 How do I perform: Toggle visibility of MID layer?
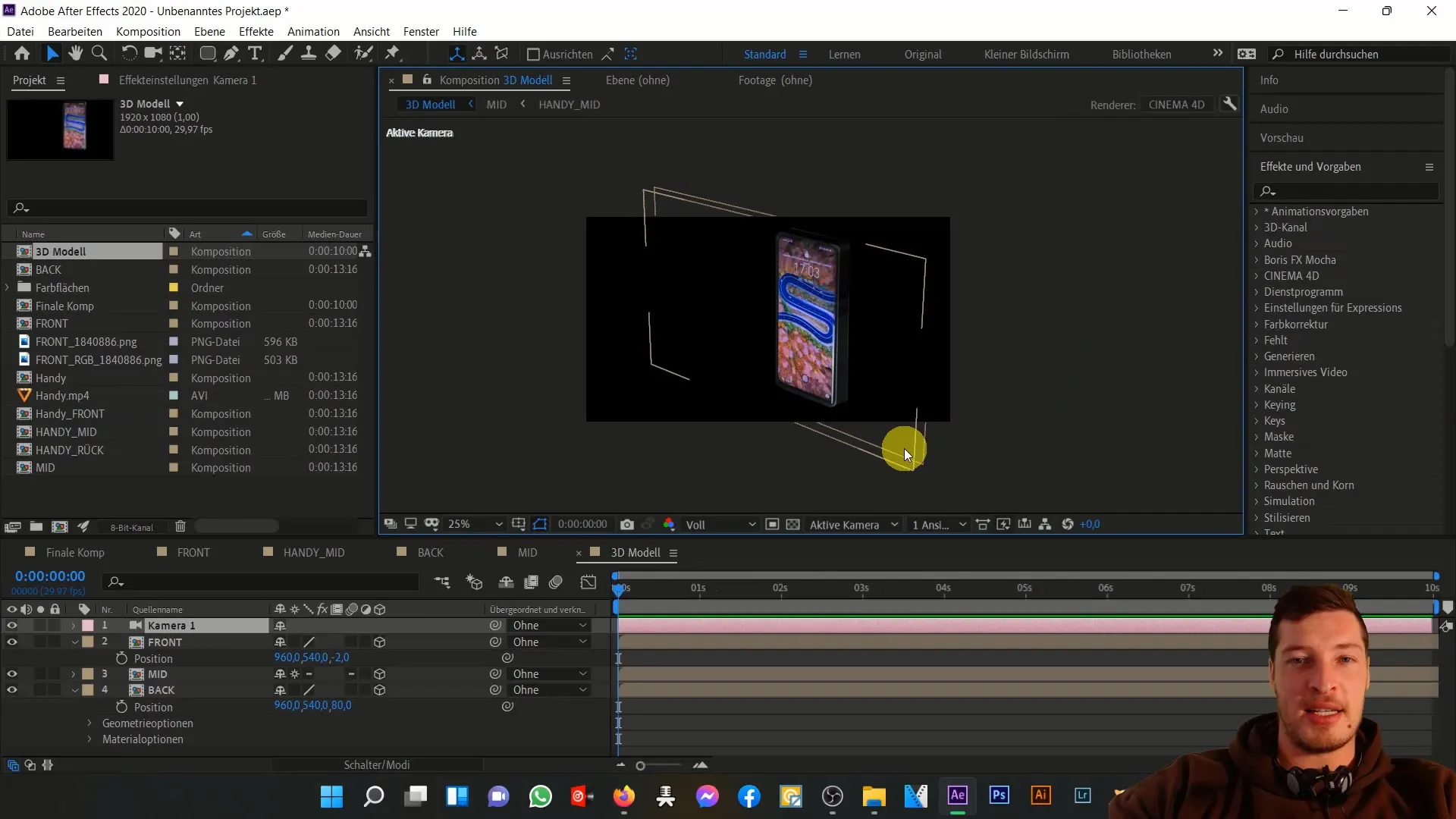pyautogui.click(x=11, y=673)
